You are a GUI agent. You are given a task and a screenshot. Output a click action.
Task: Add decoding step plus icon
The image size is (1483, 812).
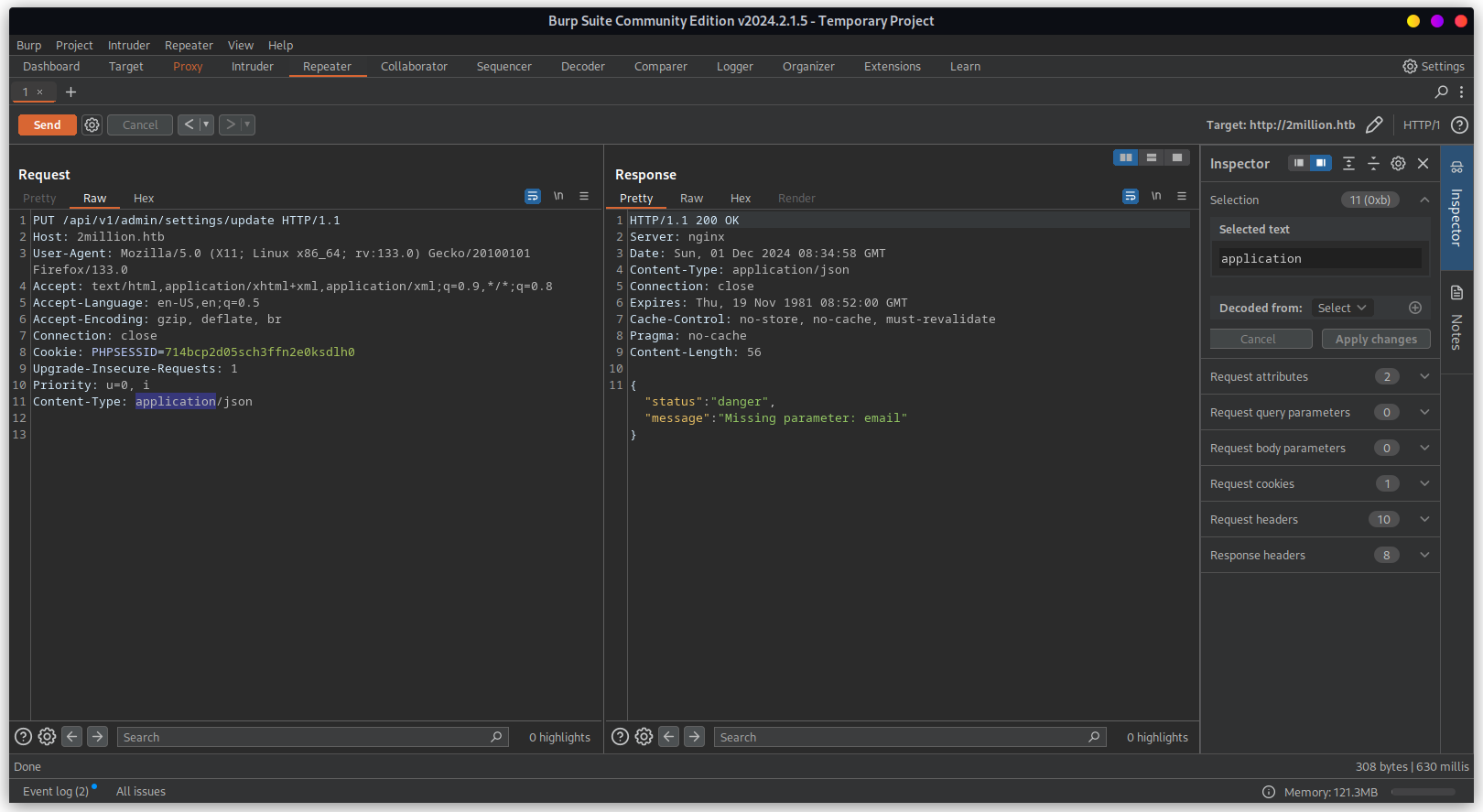coord(1414,308)
